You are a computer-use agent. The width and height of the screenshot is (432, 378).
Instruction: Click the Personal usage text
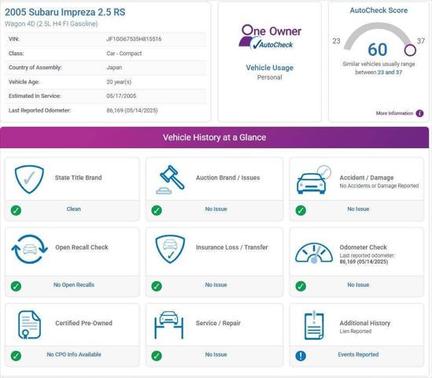(270, 77)
